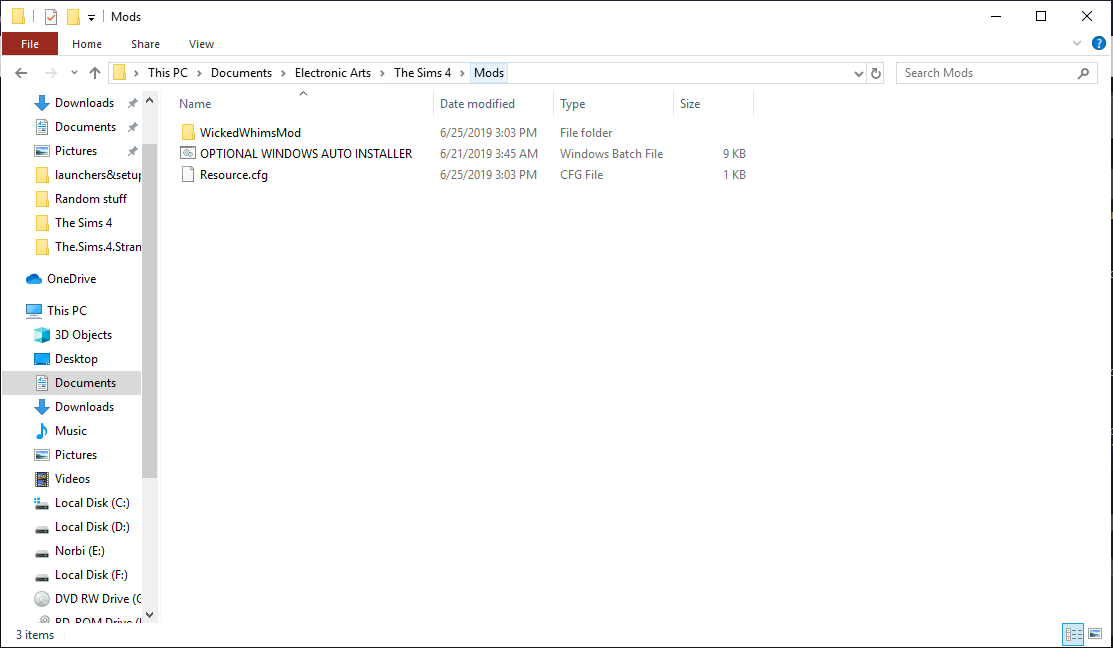Image resolution: width=1113 pixels, height=648 pixels.
Task: Expand chevron after The Sims 4 breadcrumb
Action: [x=463, y=73]
